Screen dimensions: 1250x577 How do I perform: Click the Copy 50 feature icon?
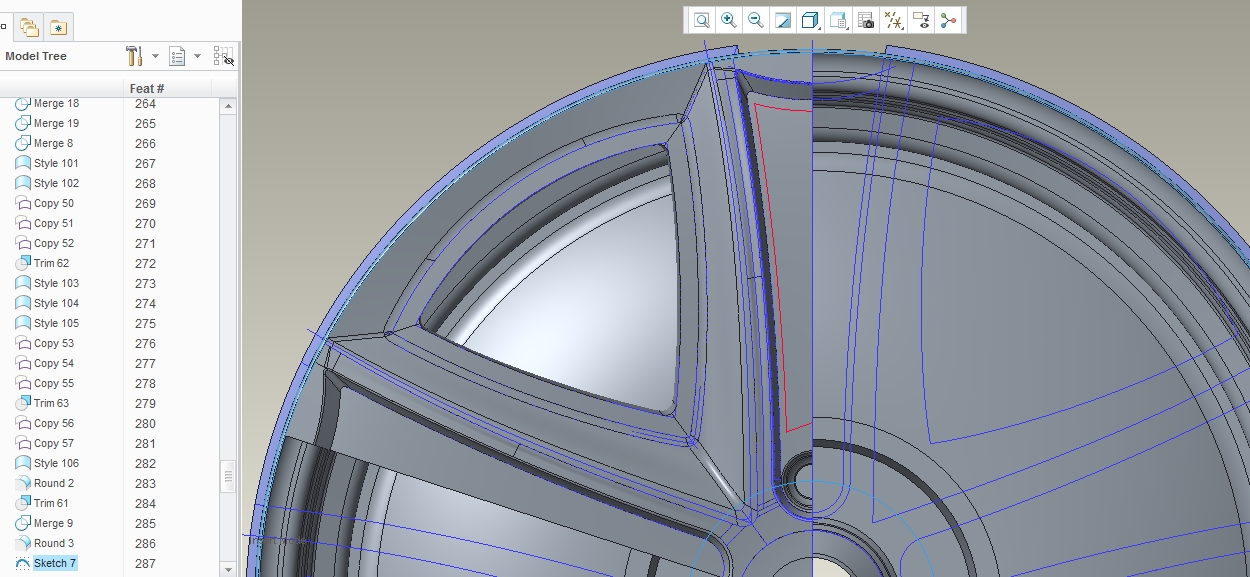(23, 203)
